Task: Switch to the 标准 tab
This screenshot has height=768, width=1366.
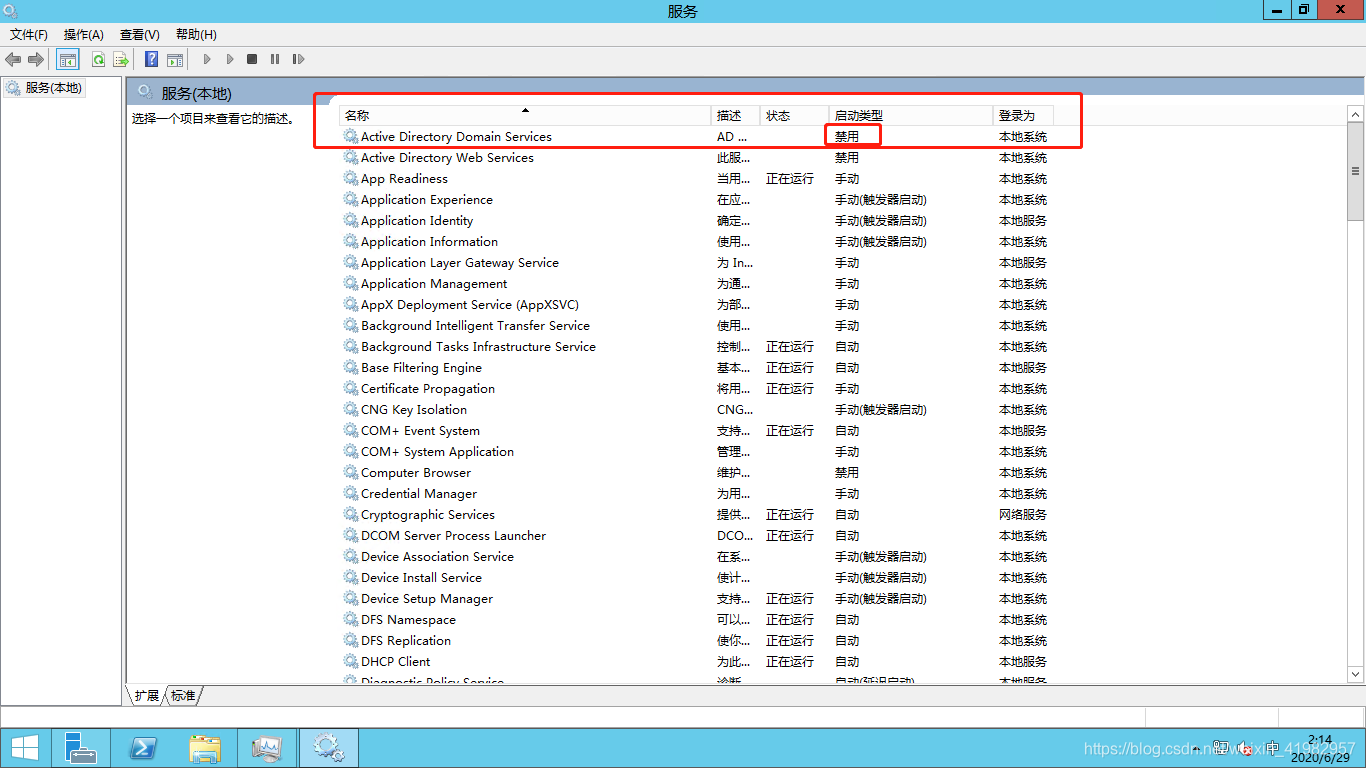Action: coord(183,696)
